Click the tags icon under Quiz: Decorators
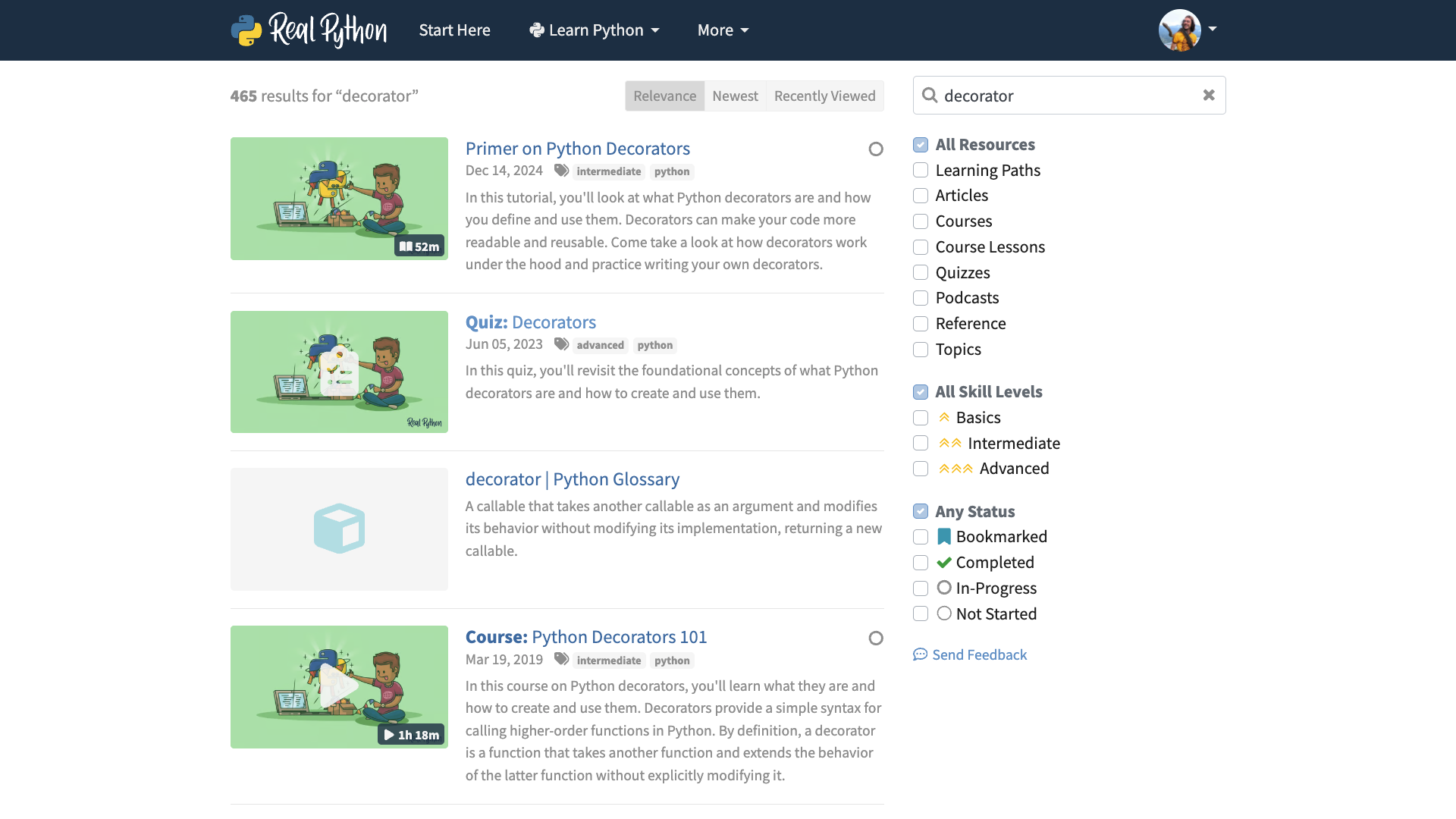The height and width of the screenshot is (819, 1456). coord(561,344)
